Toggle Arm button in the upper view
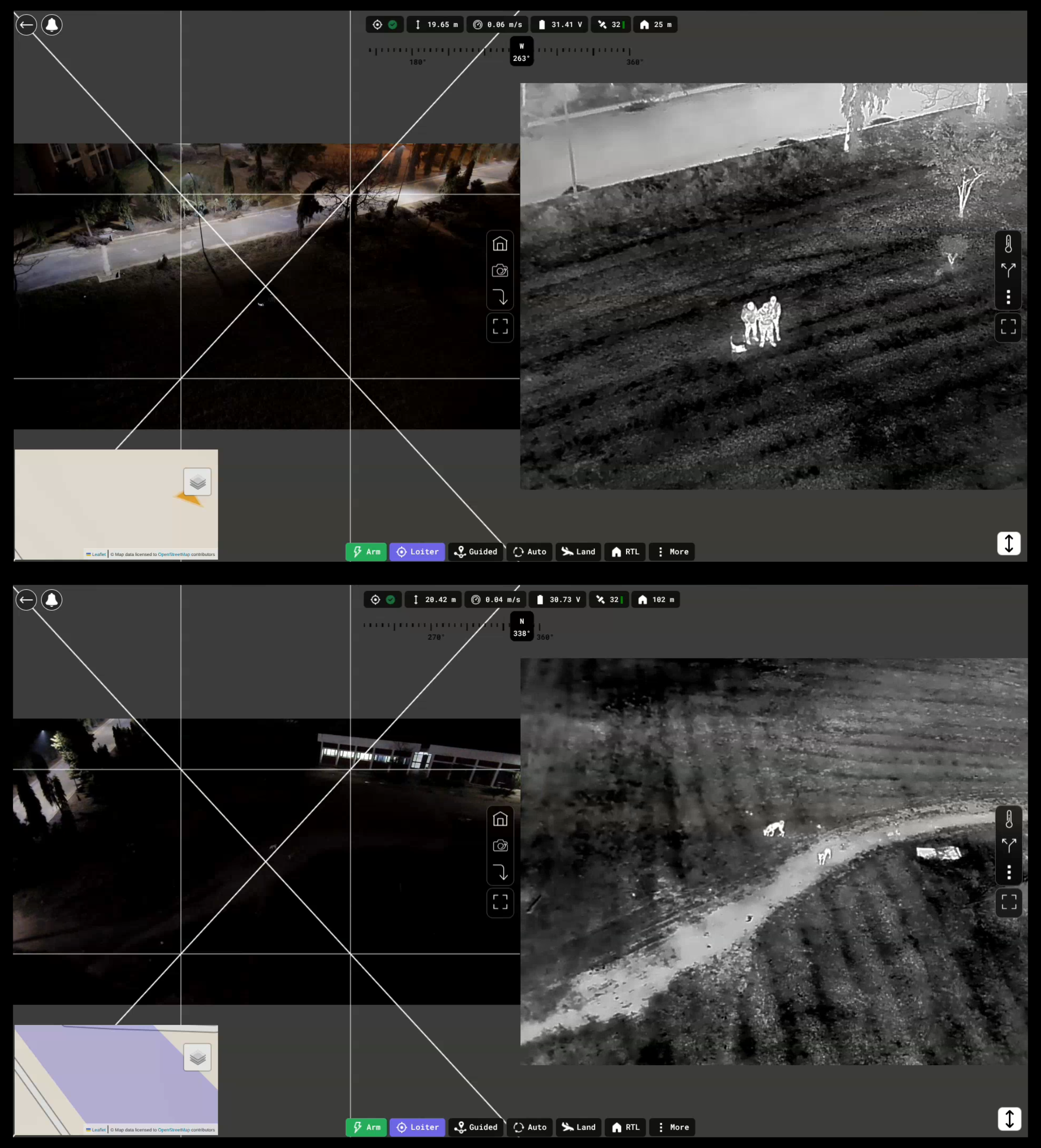This screenshot has width=1041, height=1148. click(x=366, y=551)
